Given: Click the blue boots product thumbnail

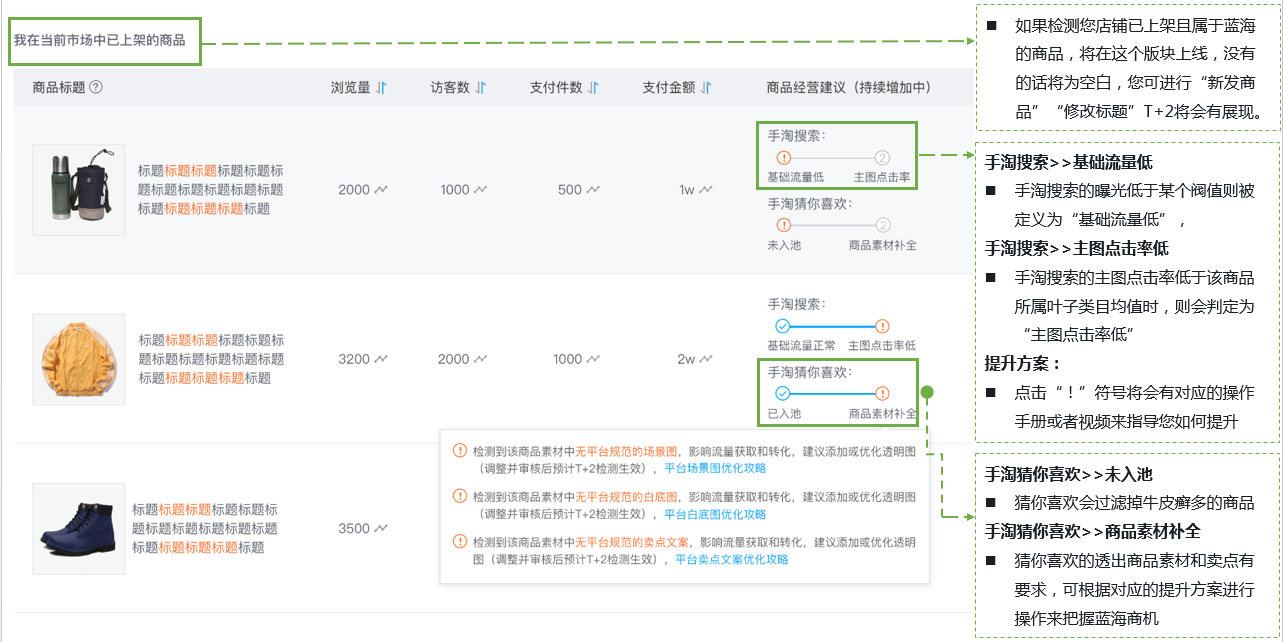Looking at the screenshot, I should click(x=79, y=529).
